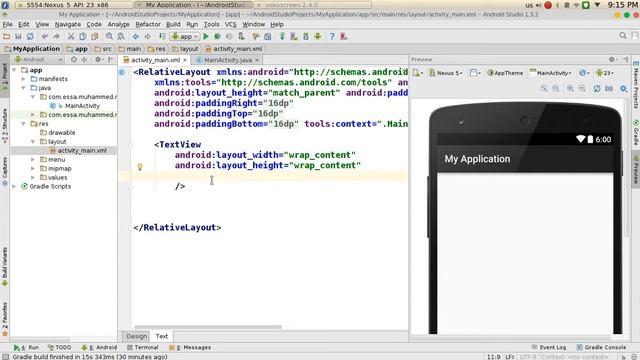Open the VCS menu
Screen dimensions: 640x360
coord(230,24)
